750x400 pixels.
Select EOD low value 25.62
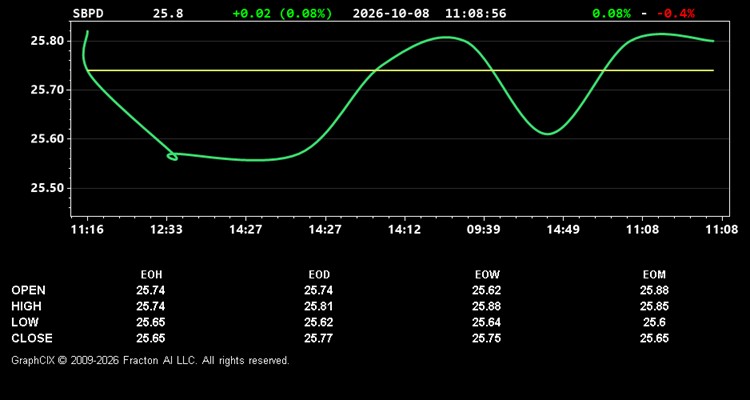click(319, 322)
